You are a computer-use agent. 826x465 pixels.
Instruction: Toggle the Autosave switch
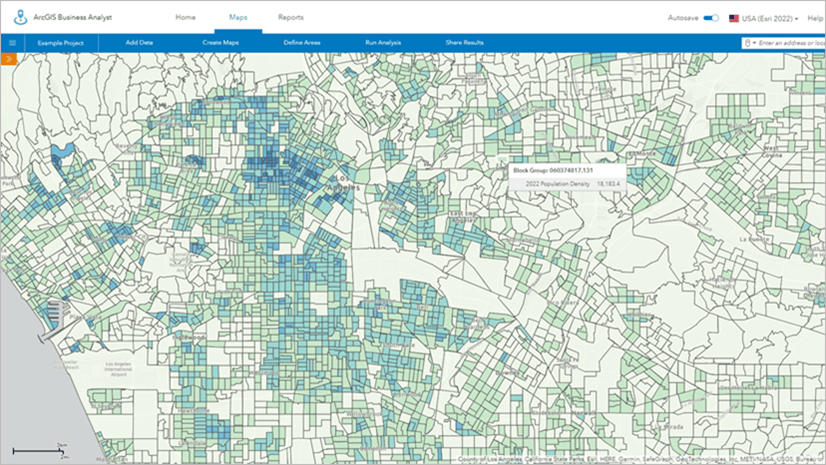[711, 18]
